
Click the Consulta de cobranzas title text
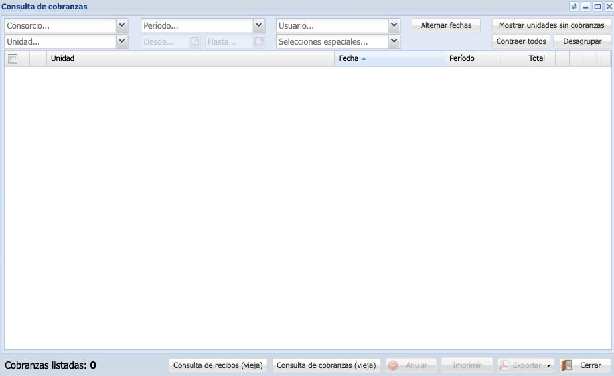44,6
